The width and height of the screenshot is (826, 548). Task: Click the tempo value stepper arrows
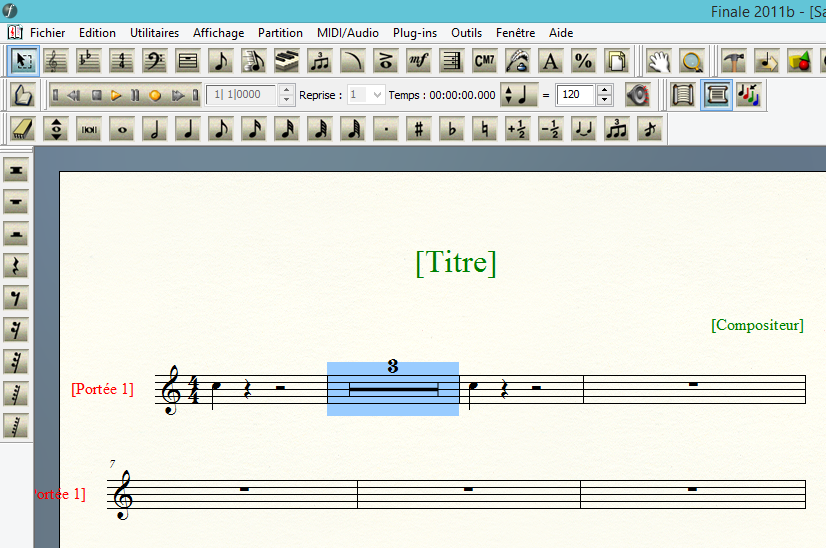click(x=604, y=95)
